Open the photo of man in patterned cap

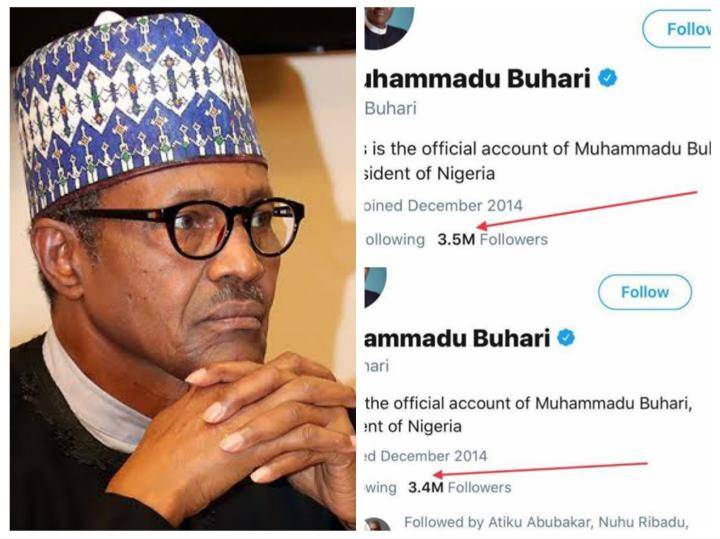pyautogui.click(x=183, y=269)
